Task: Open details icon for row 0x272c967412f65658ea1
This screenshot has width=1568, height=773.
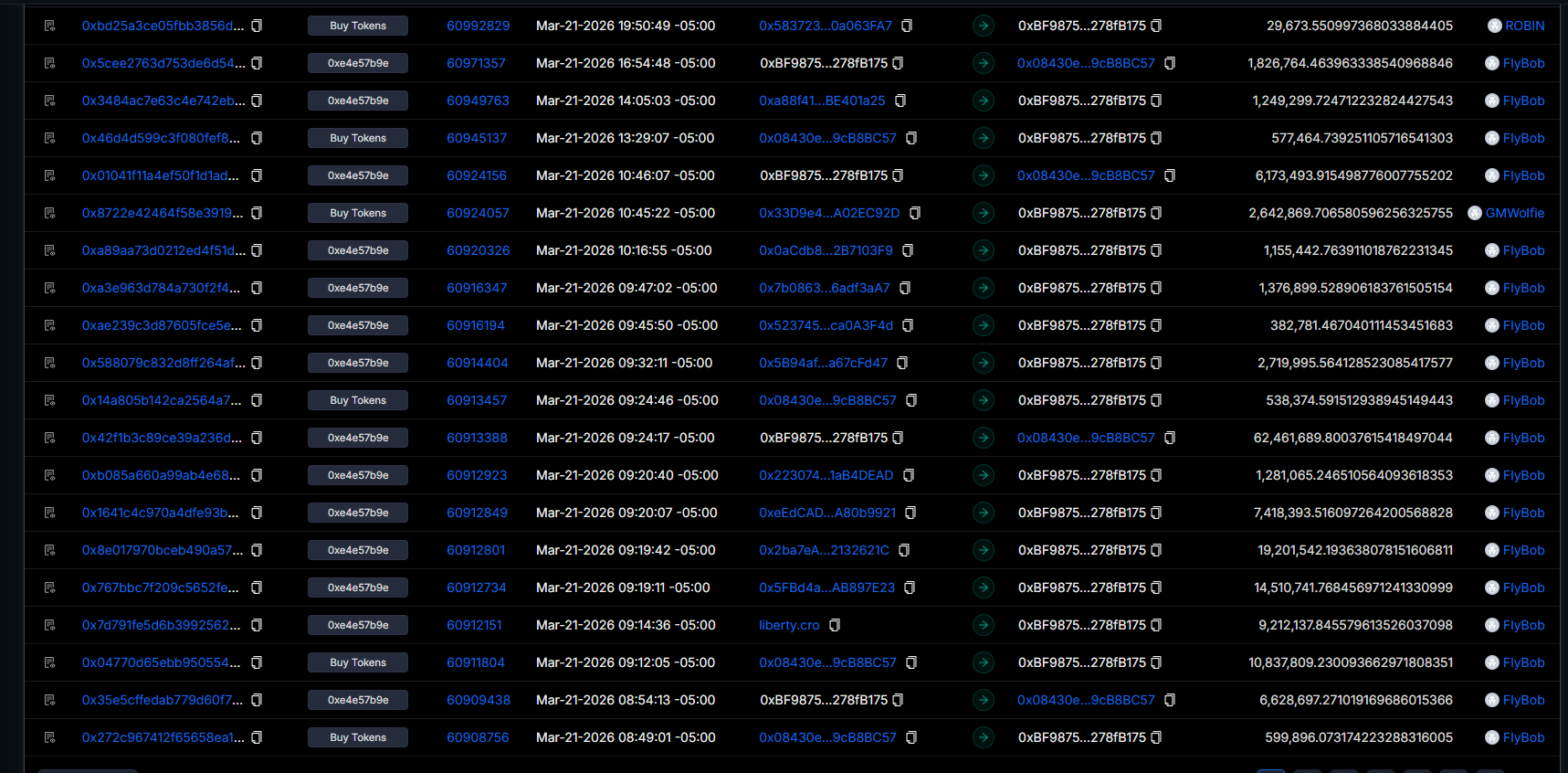Action: (49, 737)
